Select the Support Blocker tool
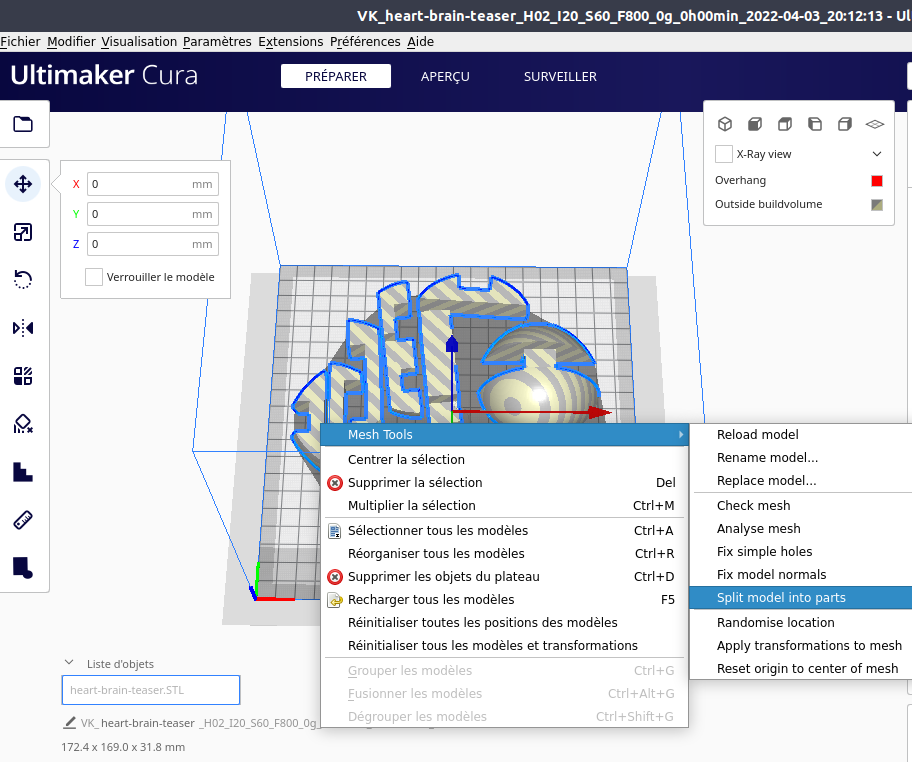This screenshot has height=762, width=912. pos(23,424)
